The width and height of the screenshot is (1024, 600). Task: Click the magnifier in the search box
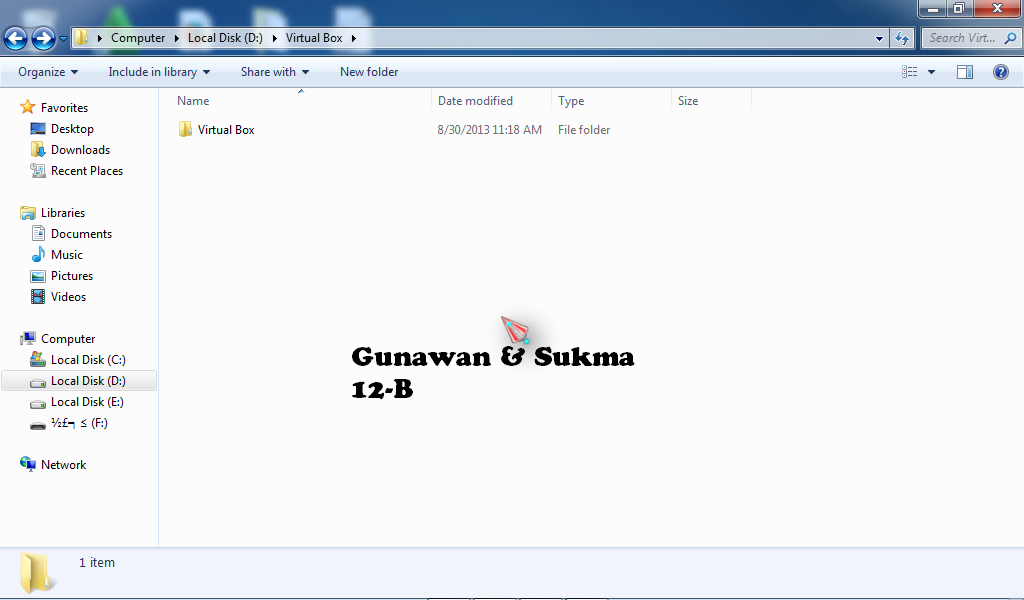point(1008,37)
